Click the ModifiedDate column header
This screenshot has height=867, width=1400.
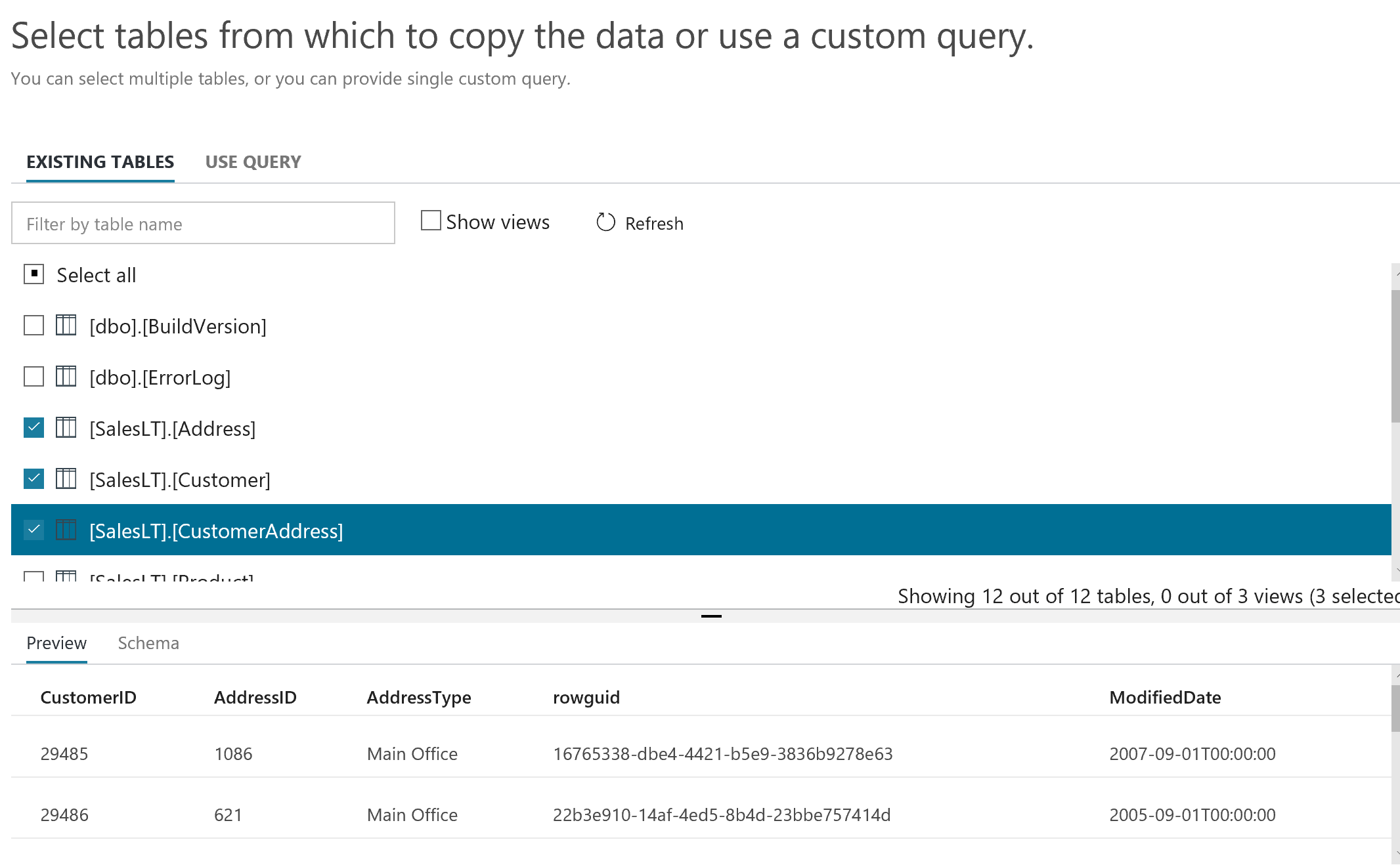click(x=1166, y=697)
